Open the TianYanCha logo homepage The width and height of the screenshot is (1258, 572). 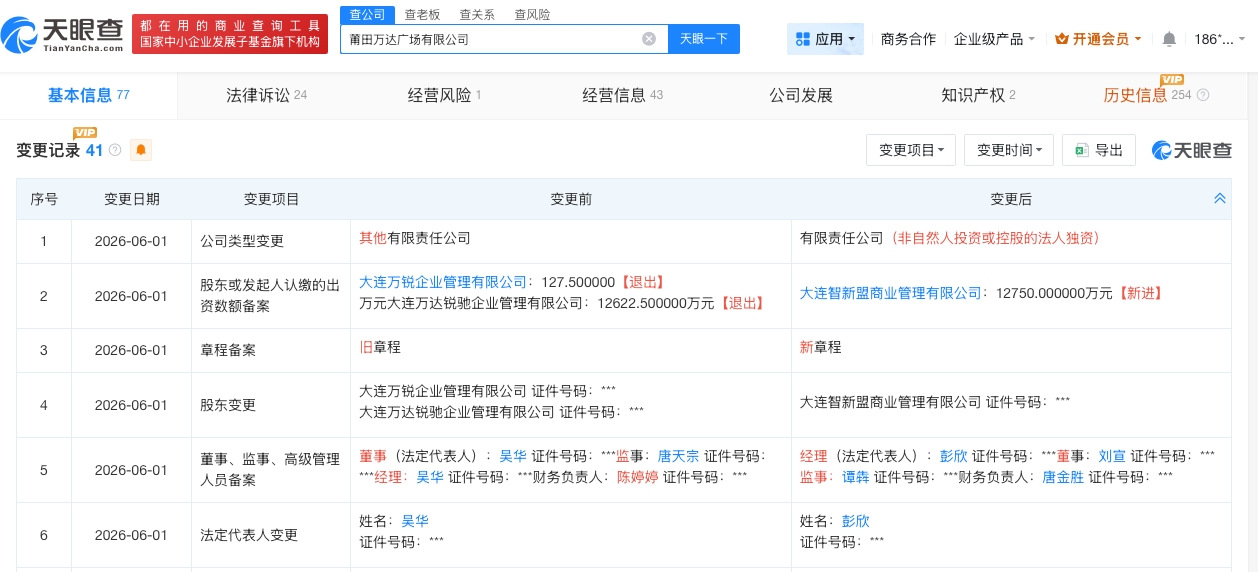click(x=62, y=35)
